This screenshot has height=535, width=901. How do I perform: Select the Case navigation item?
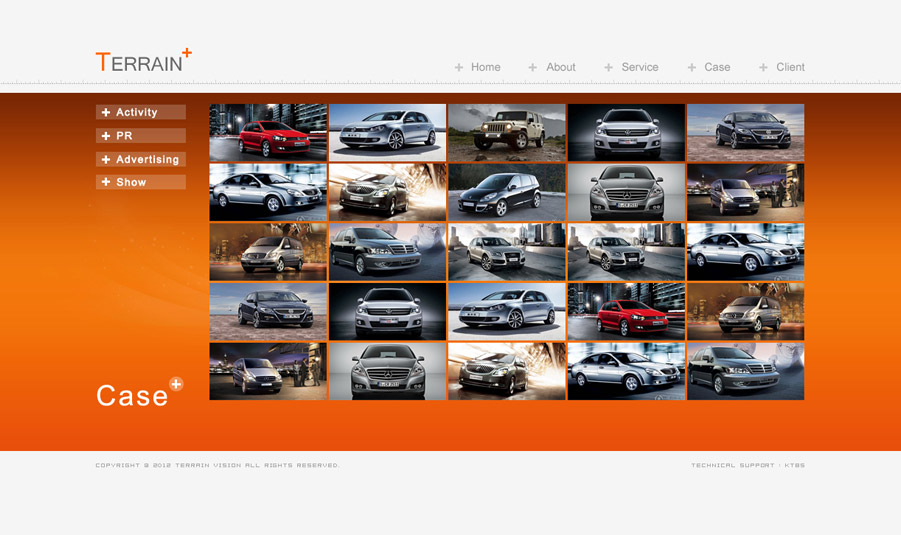(717, 67)
